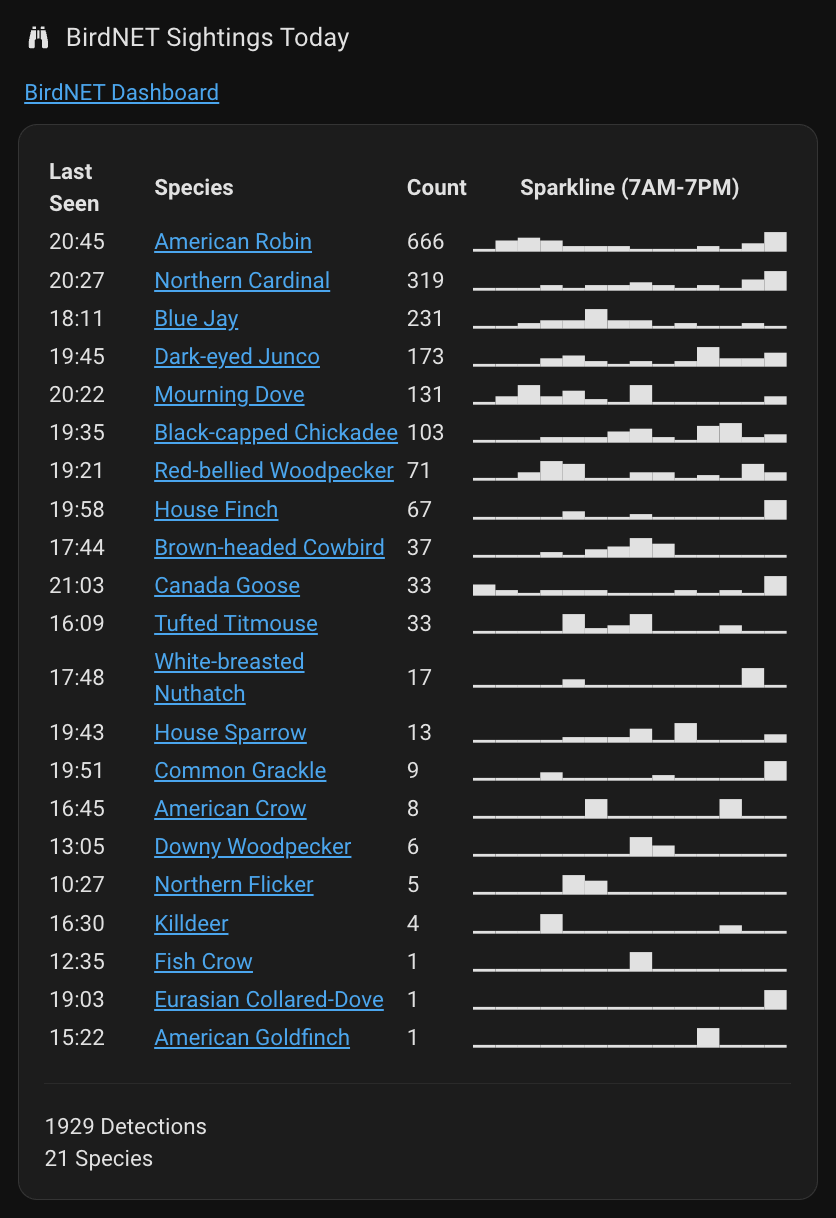
Task: Visit the Black-capped Chickadee link
Action: 276,433
